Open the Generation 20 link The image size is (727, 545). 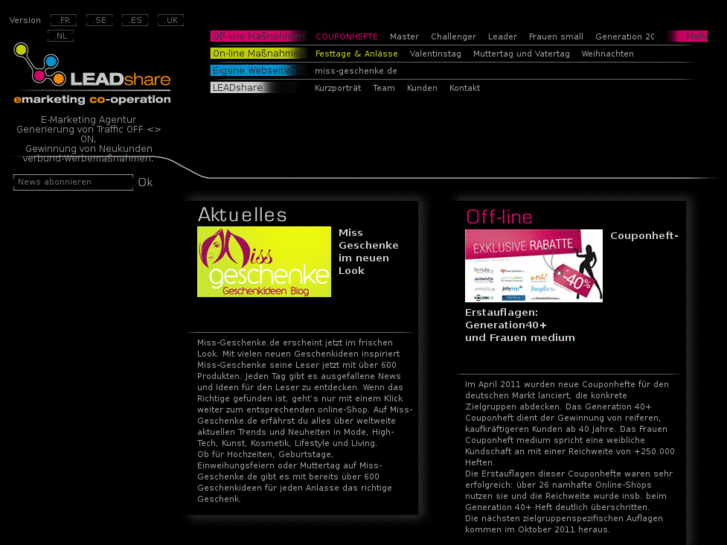point(625,37)
